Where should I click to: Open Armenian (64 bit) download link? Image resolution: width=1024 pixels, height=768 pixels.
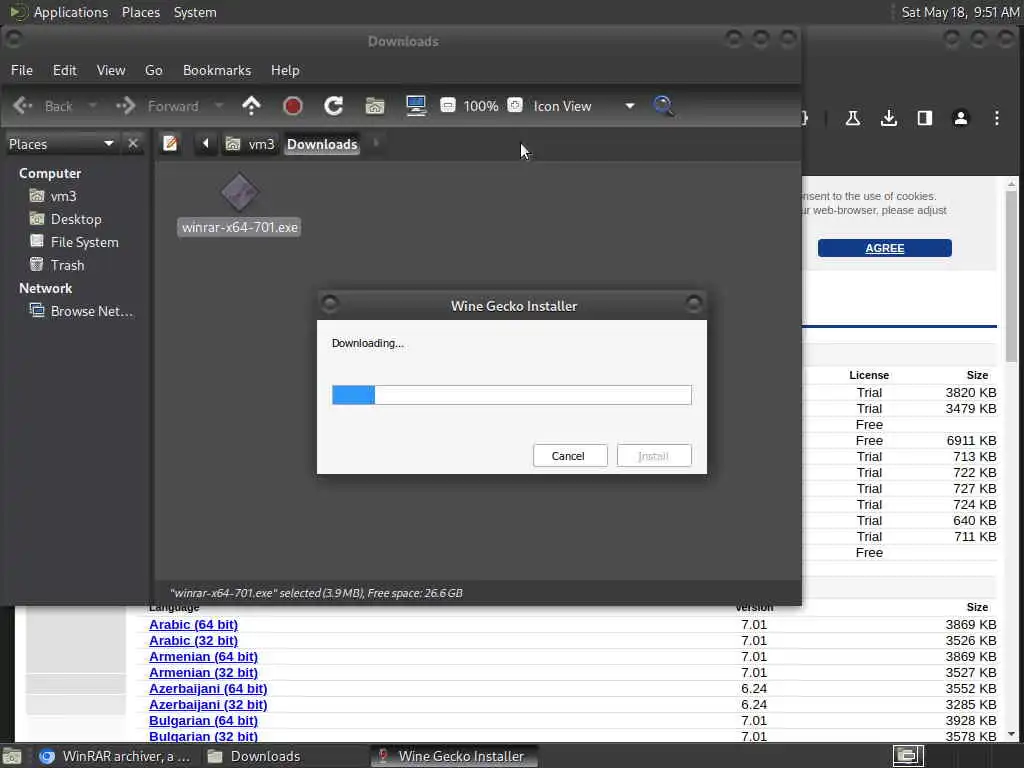point(203,657)
